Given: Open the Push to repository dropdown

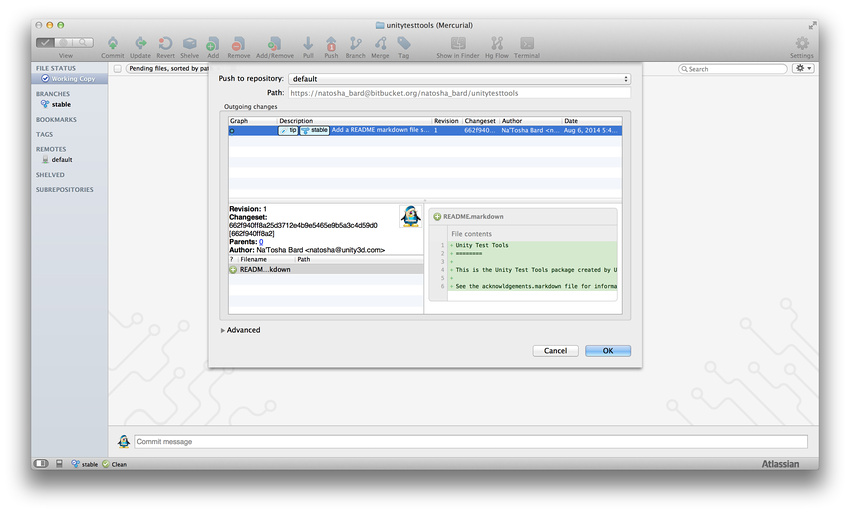Looking at the screenshot, I should (x=459, y=79).
